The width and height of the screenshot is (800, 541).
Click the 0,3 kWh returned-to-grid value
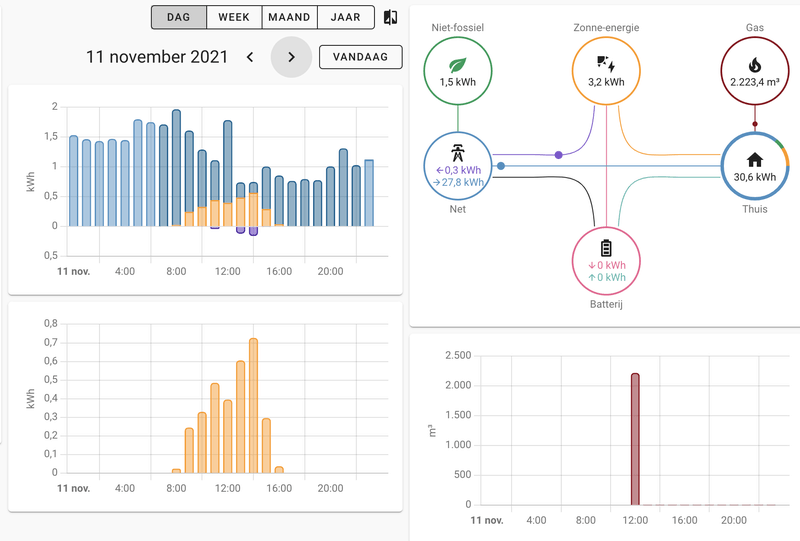(458, 170)
